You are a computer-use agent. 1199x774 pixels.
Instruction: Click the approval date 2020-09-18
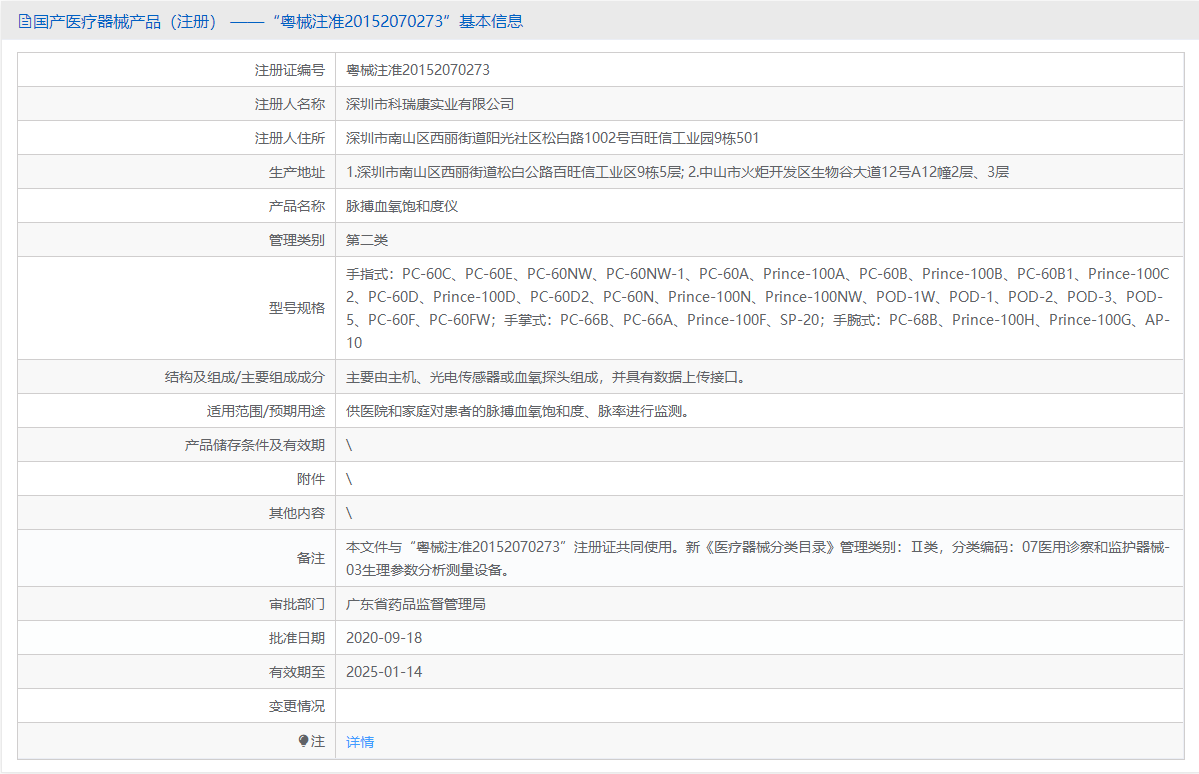[384, 637]
